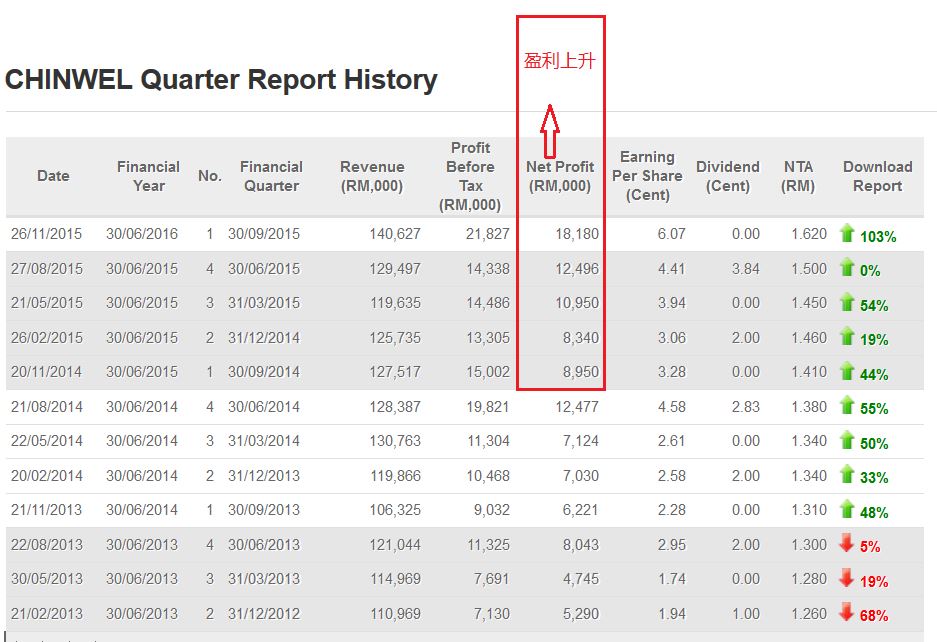Select revenue value 119,635
This screenshot has height=642, width=937.
pyautogui.click(x=395, y=303)
